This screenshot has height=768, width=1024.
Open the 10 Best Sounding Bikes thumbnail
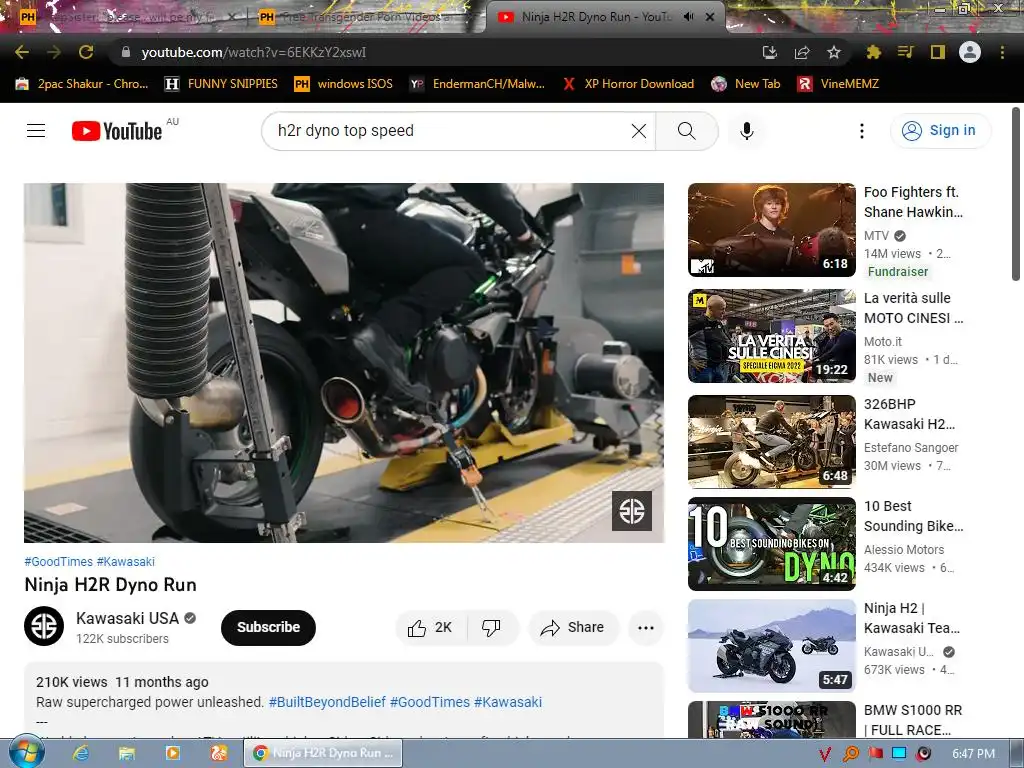point(772,544)
